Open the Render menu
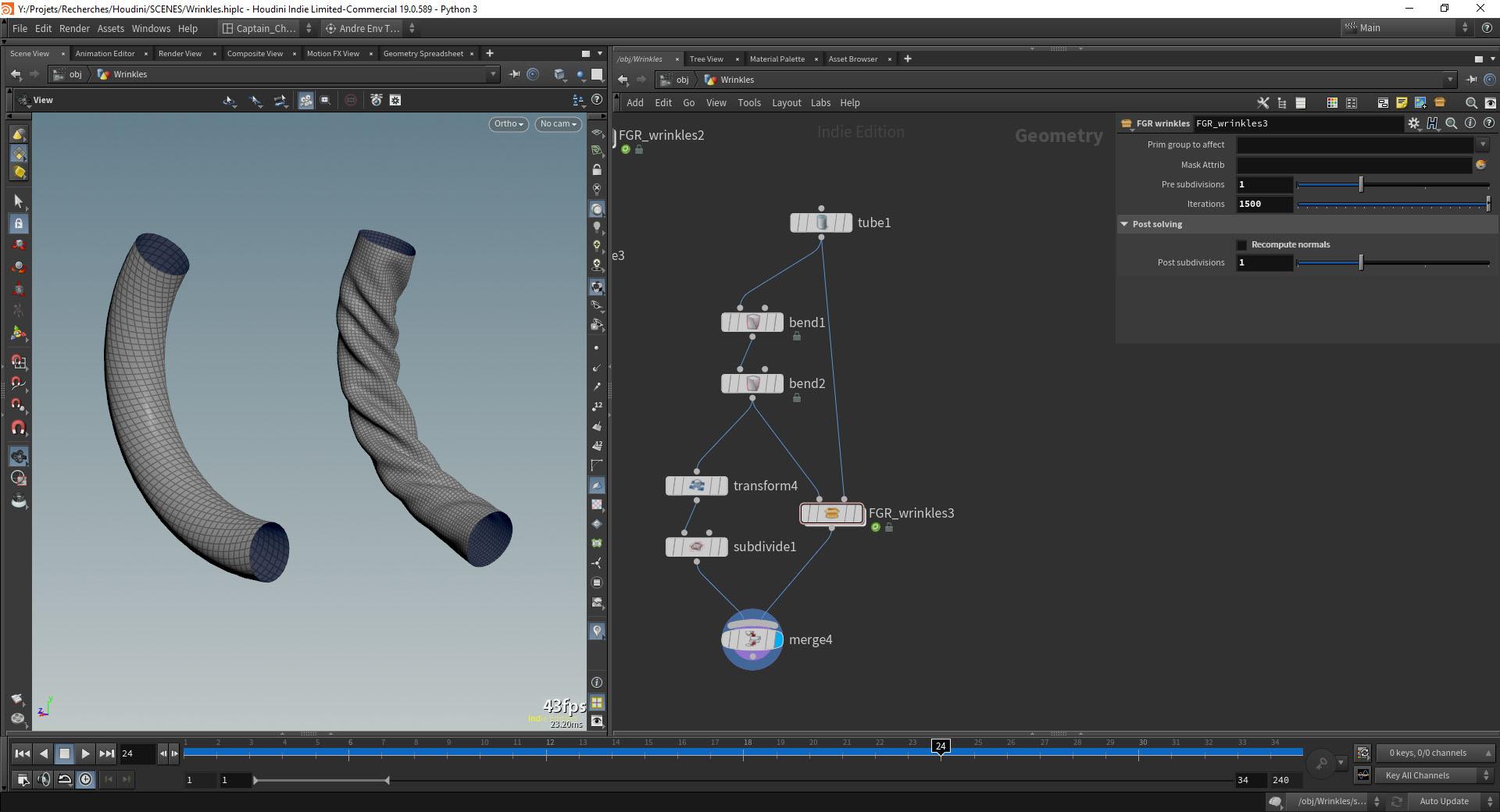 74,28
